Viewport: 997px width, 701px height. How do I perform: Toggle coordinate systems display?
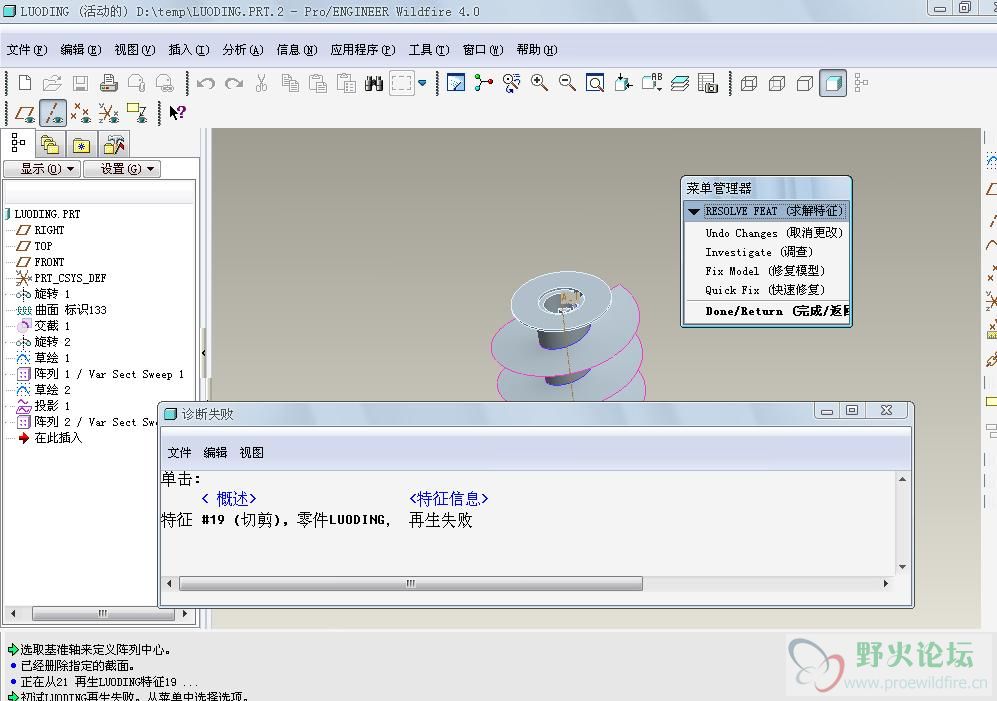coord(109,113)
